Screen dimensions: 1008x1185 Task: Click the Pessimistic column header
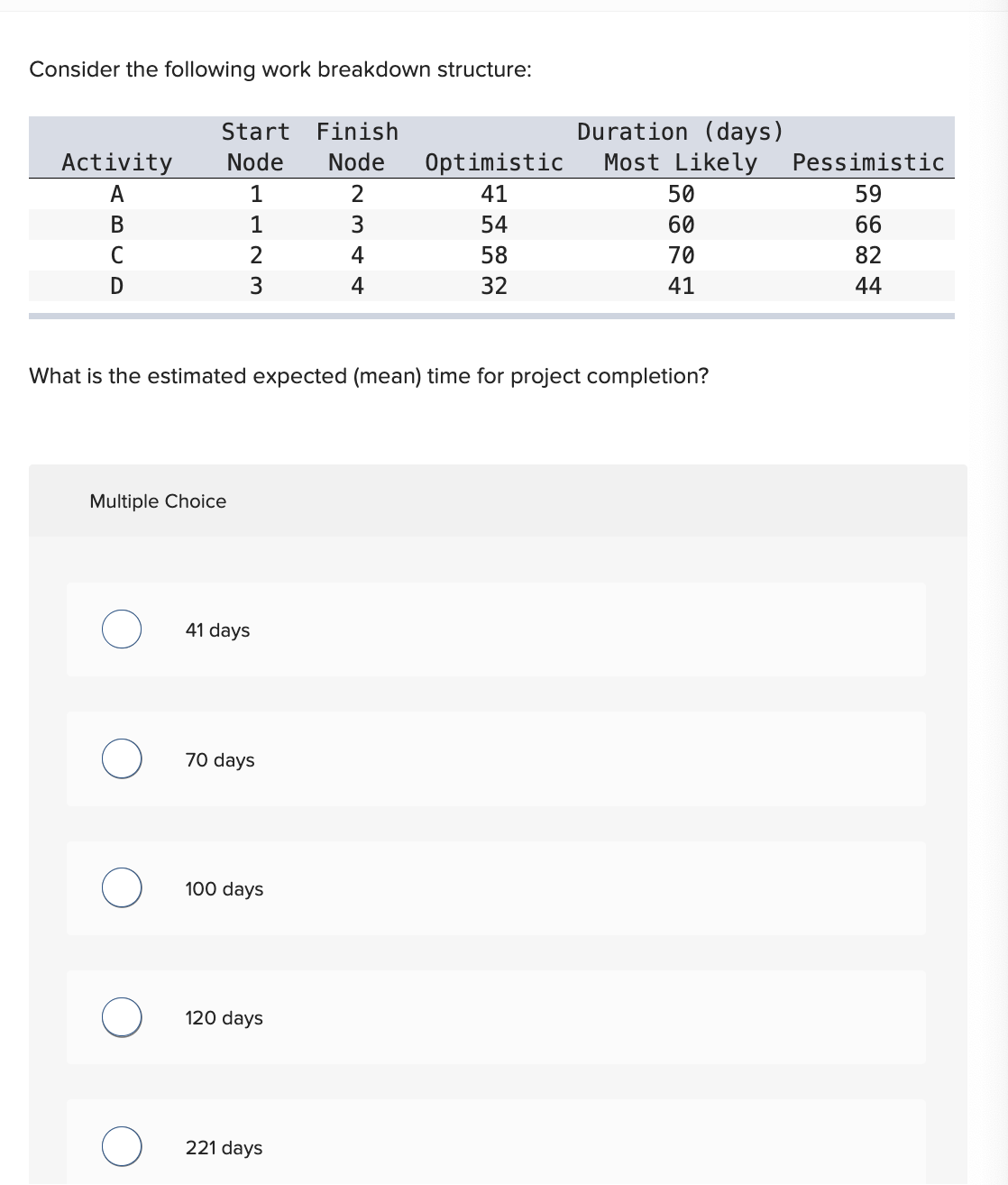868,162
